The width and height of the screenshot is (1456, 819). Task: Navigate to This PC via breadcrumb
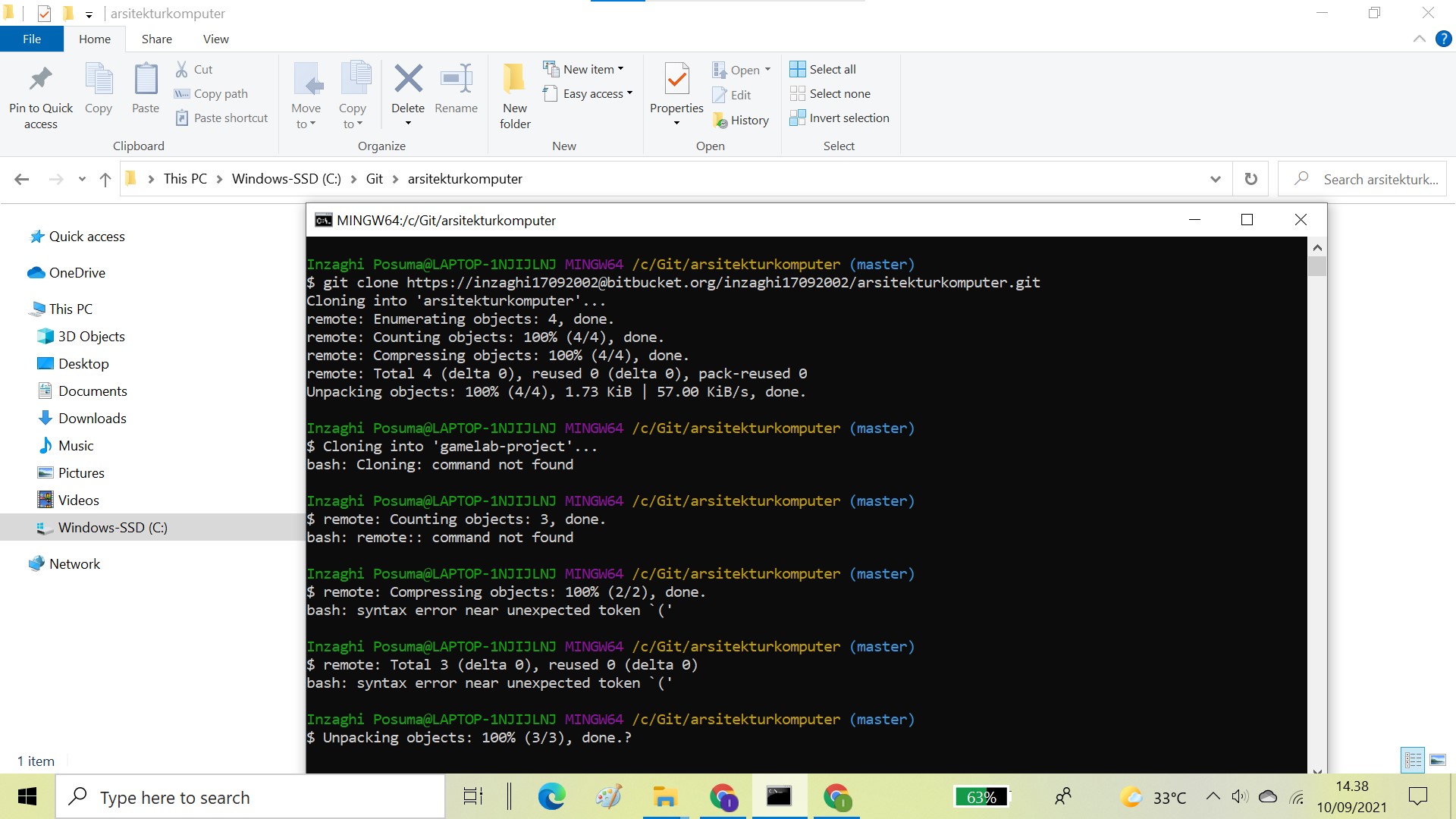(x=184, y=178)
